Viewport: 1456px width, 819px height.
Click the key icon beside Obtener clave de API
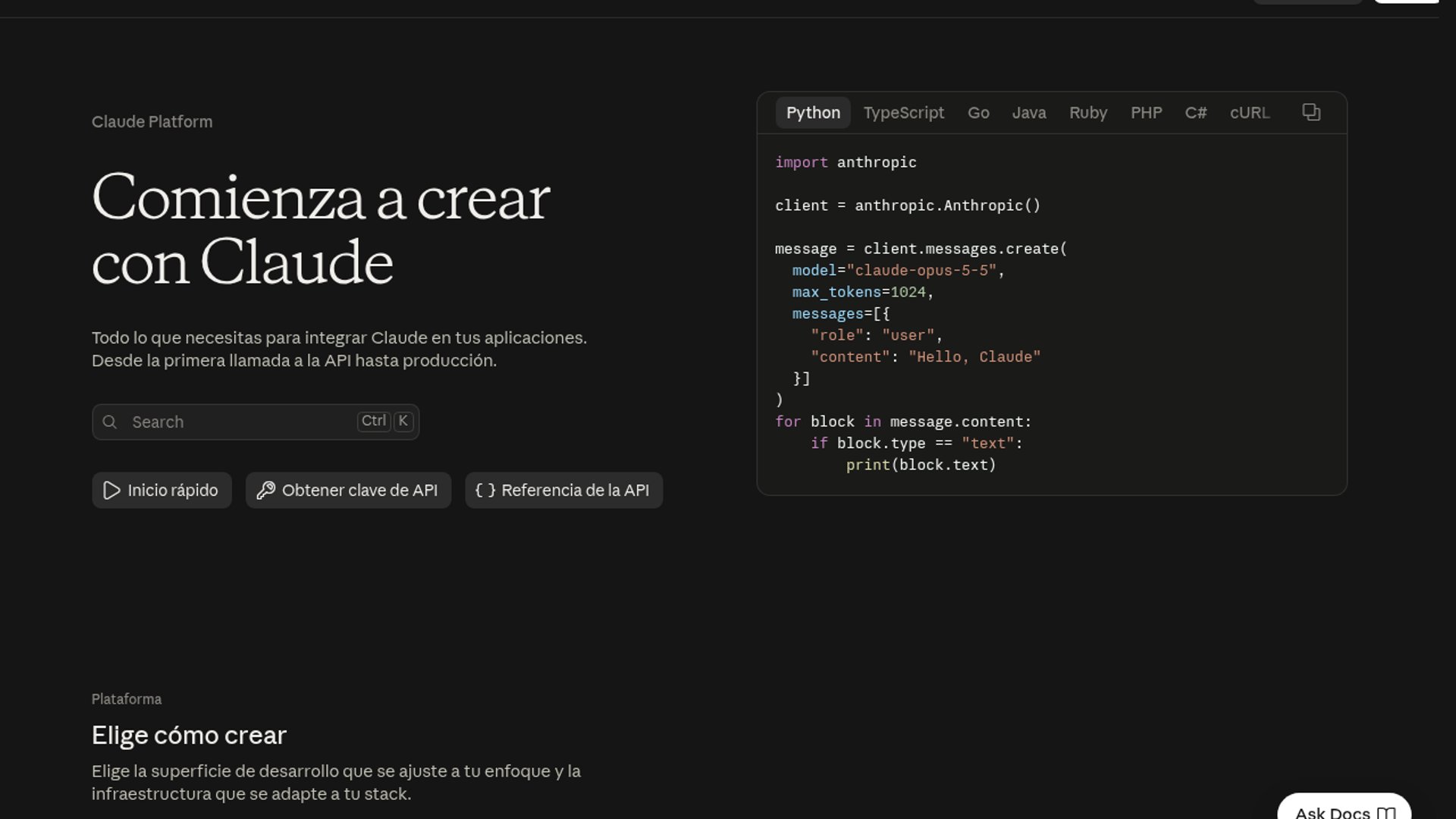pos(265,491)
